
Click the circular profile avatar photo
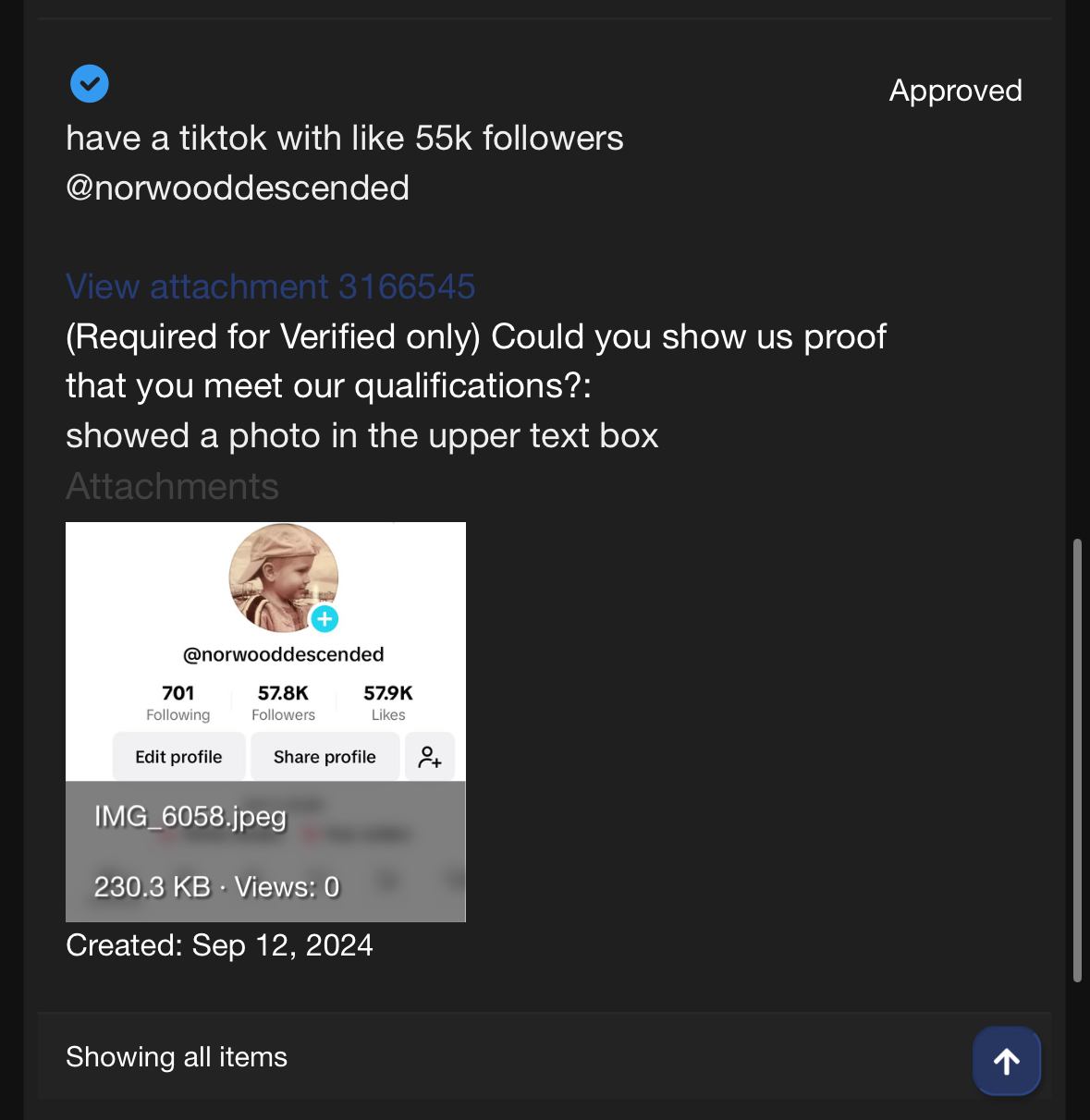284,578
